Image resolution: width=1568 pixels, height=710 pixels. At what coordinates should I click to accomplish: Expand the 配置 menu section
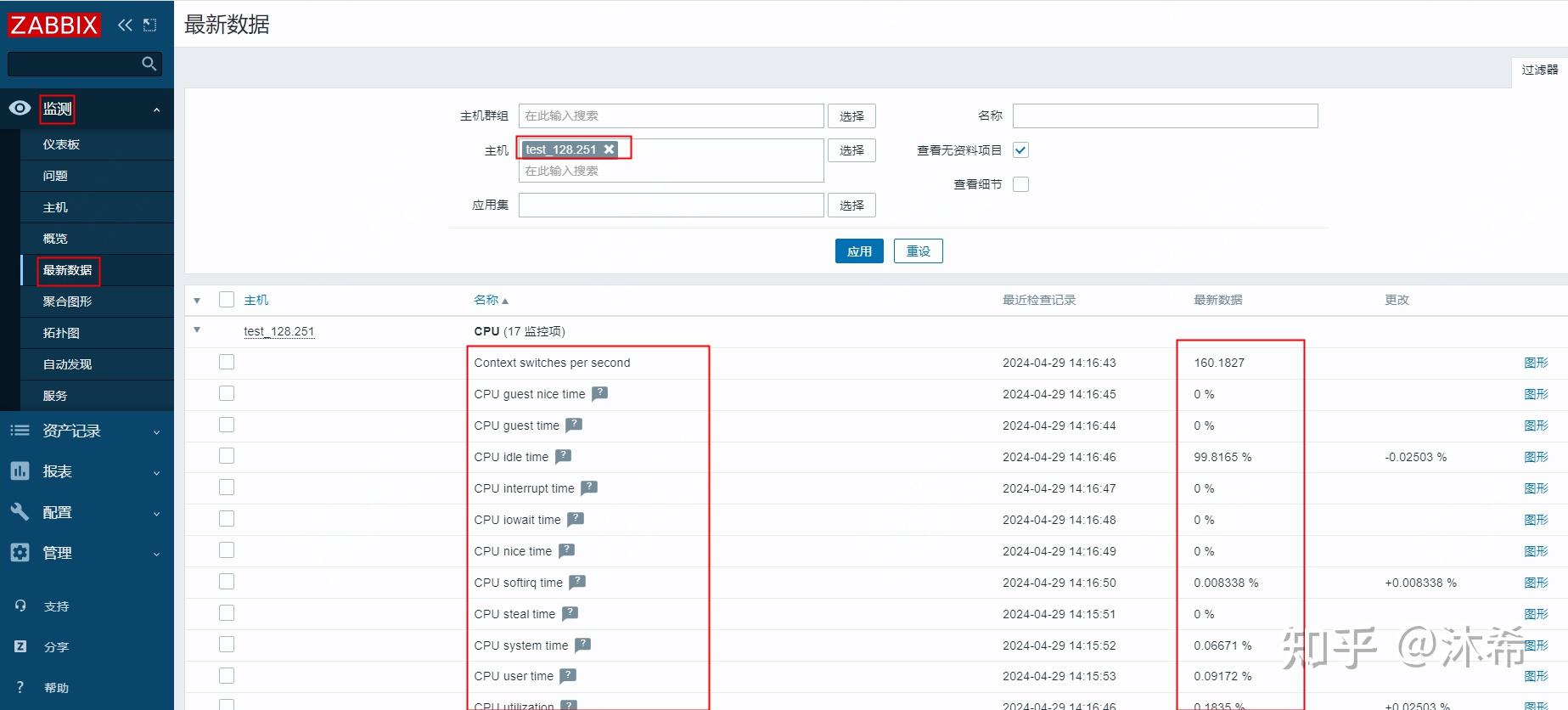pyautogui.click(x=156, y=514)
